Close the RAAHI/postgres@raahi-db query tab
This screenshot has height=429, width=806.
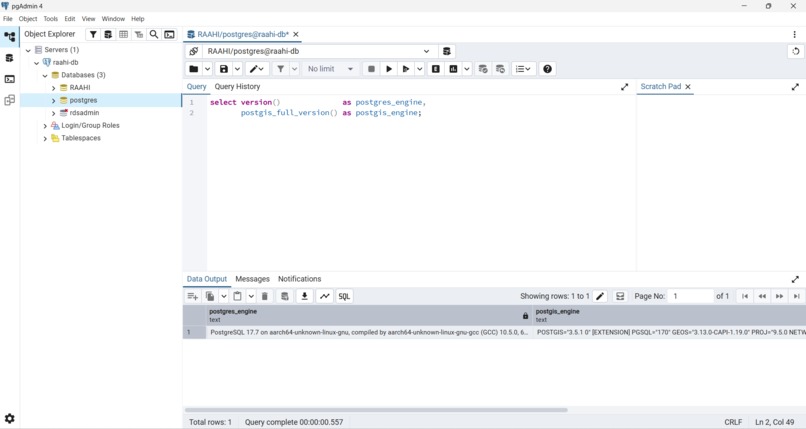[x=296, y=34]
